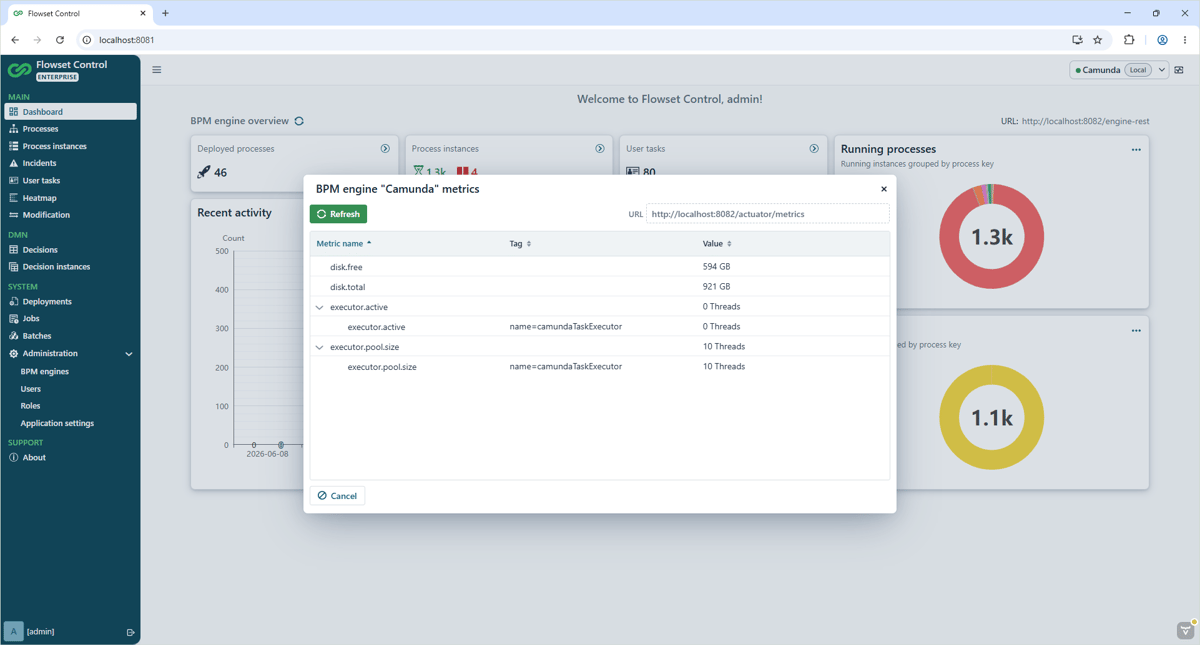Screen dimensions: 1200x645
Task: Click the Flowset Control logo
Action: (x=19, y=70)
